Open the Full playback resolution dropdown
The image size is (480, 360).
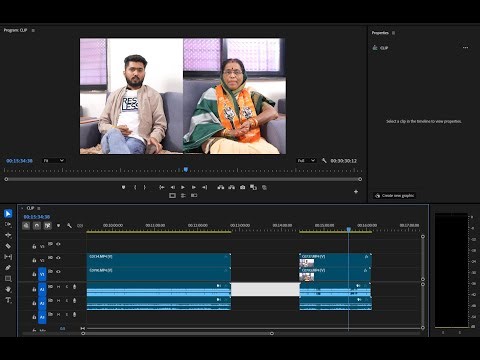click(306, 161)
